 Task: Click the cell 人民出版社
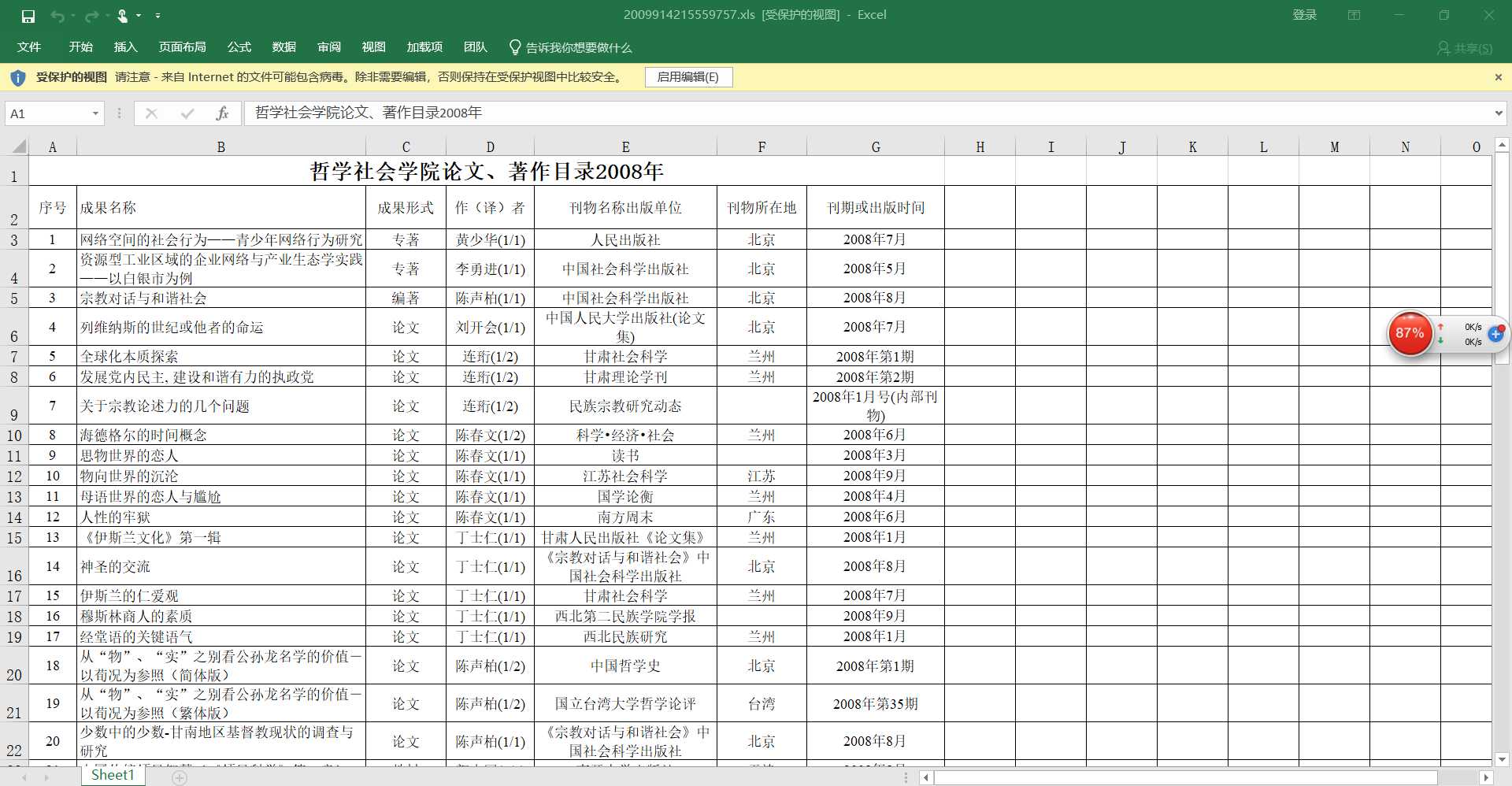coord(625,239)
